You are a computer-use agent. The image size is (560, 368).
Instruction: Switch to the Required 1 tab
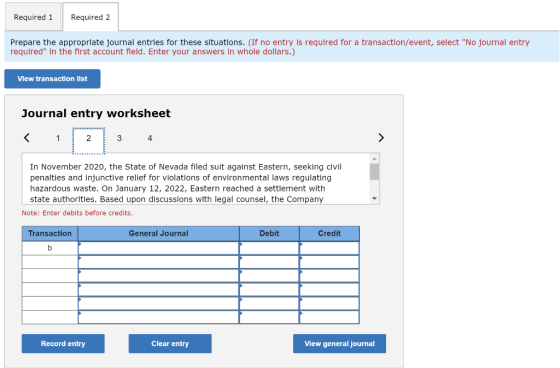coord(33,17)
